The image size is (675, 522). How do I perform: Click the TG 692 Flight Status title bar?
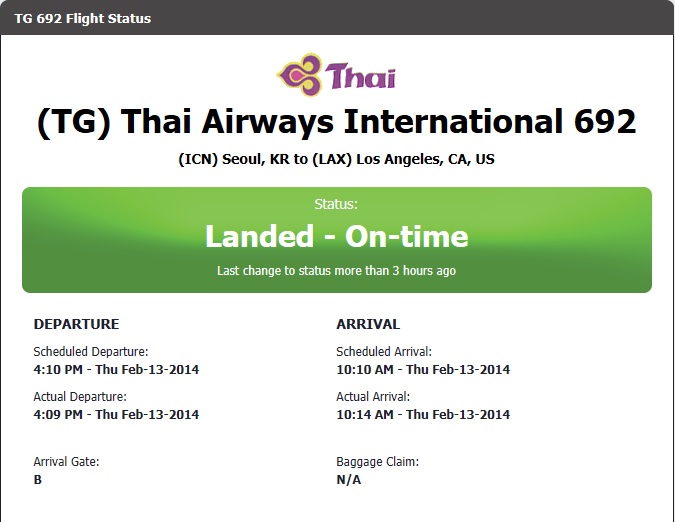(x=337, y=18)
